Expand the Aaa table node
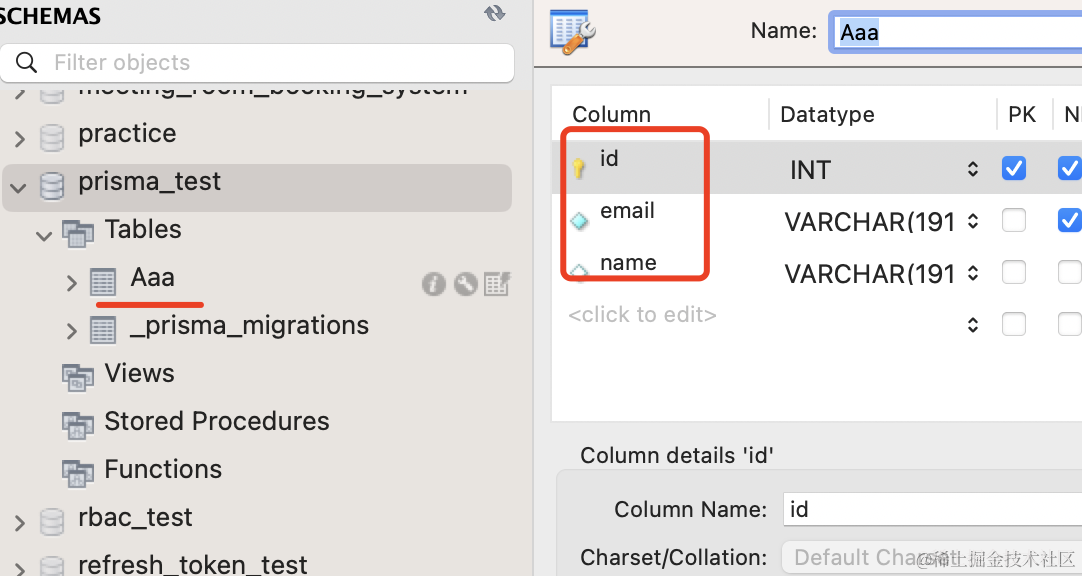The height and width of the screenshot is (576, 1082). pyautogui.click(x=71, y=283)
